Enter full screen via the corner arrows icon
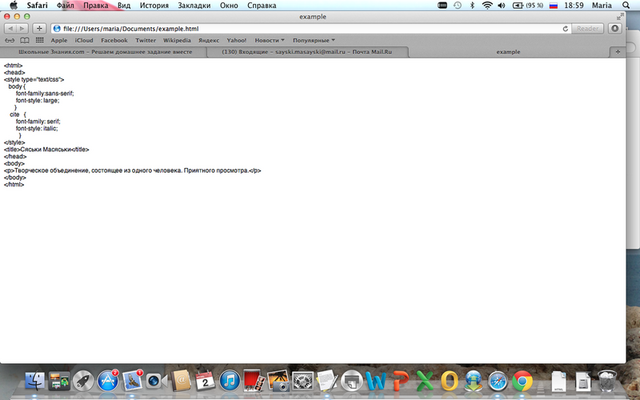This screenshot has height=400, width=640. coord(620,16)
